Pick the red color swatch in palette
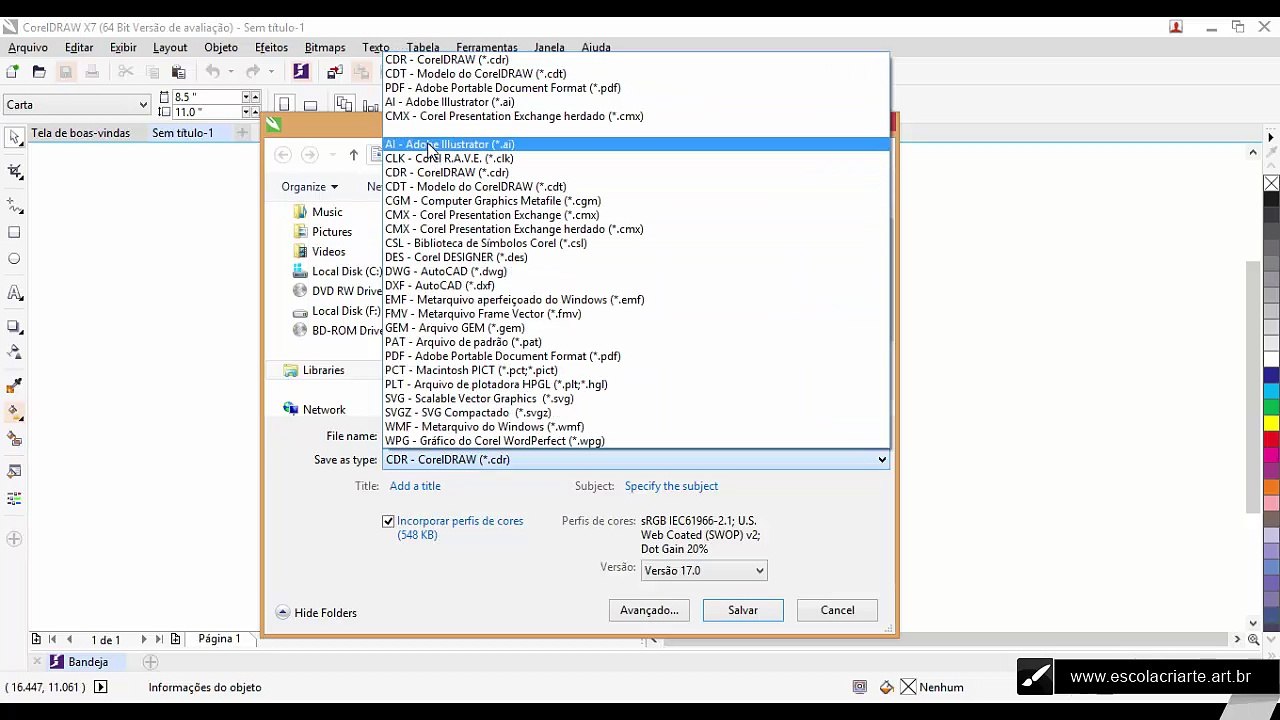Image resolution: width=1280 pixels, height=720 pixels. (1271, 439)
